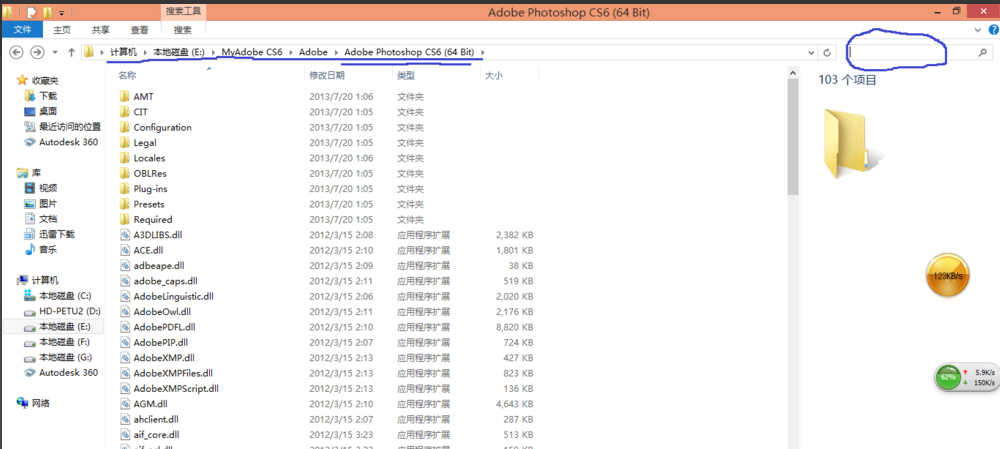Switch to the 查看 ribbon tab
Image resolution: width=1000 pixels, height=449 pixels.
pyautogui.click(x=140, y=30)
